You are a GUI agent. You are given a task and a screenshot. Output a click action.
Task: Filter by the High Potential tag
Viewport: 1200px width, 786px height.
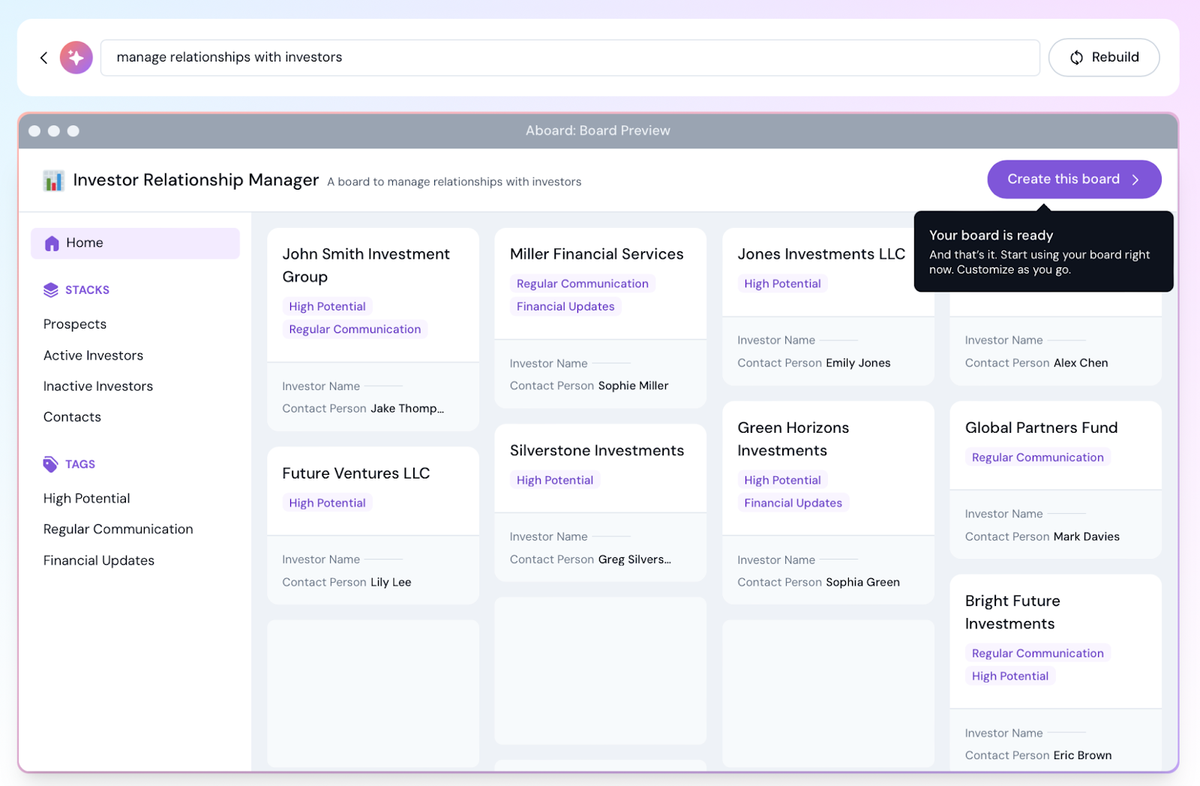(x=87, y=497)
